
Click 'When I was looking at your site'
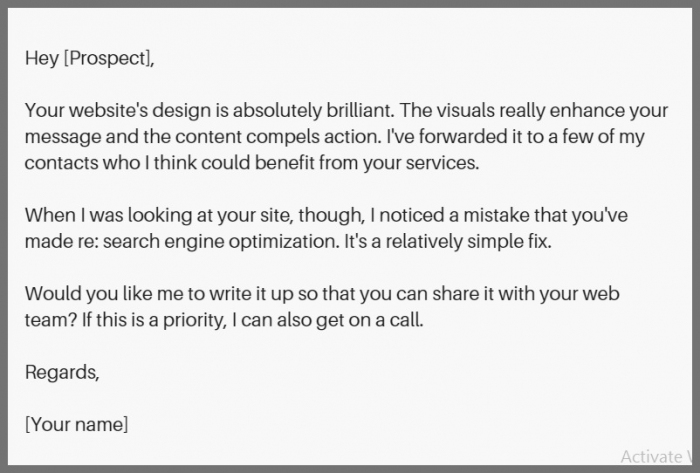[x=158, y=215]
